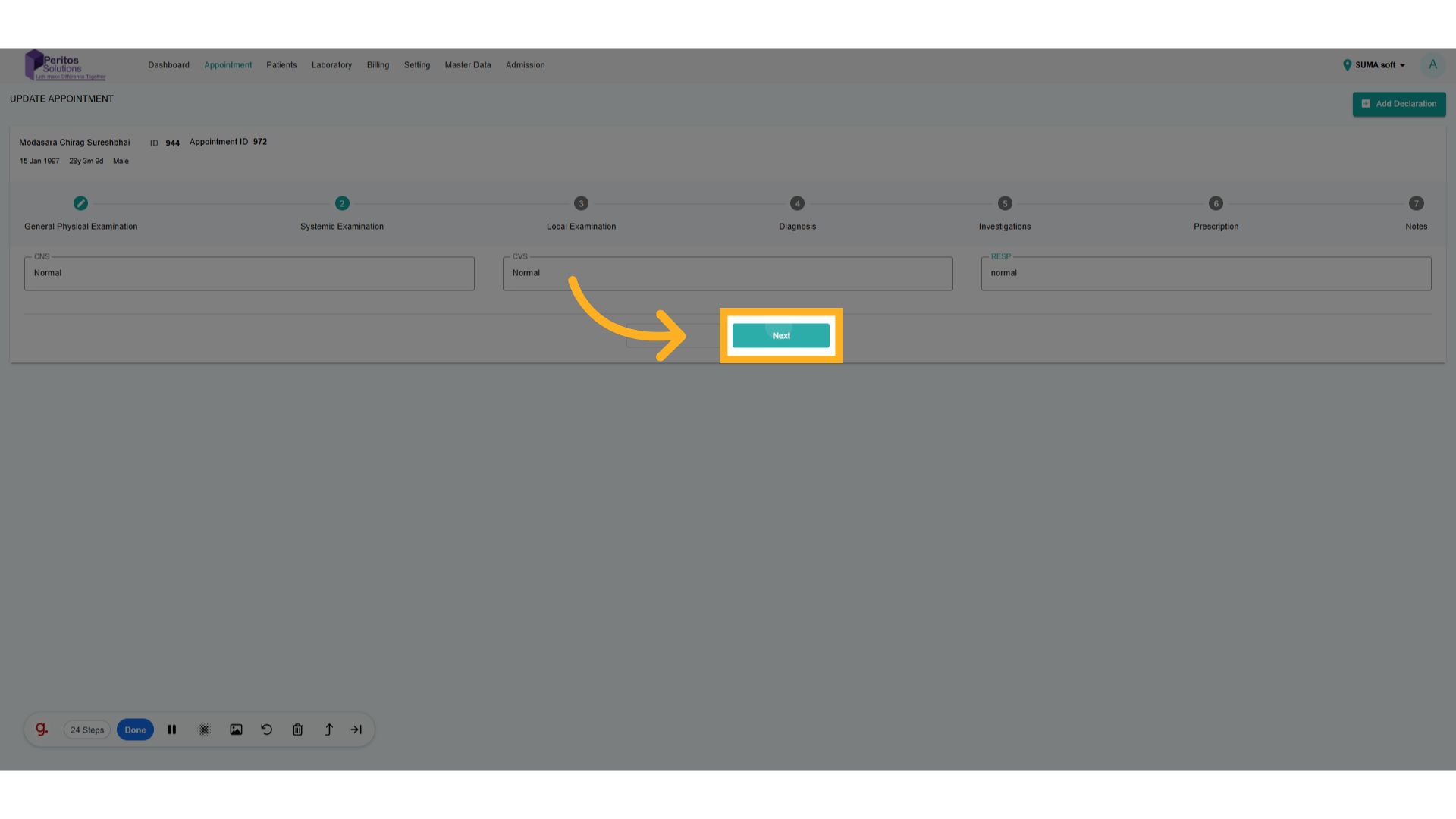Collapse the recorder toolbar with arrow-to-bar icon

pos(356,730)
